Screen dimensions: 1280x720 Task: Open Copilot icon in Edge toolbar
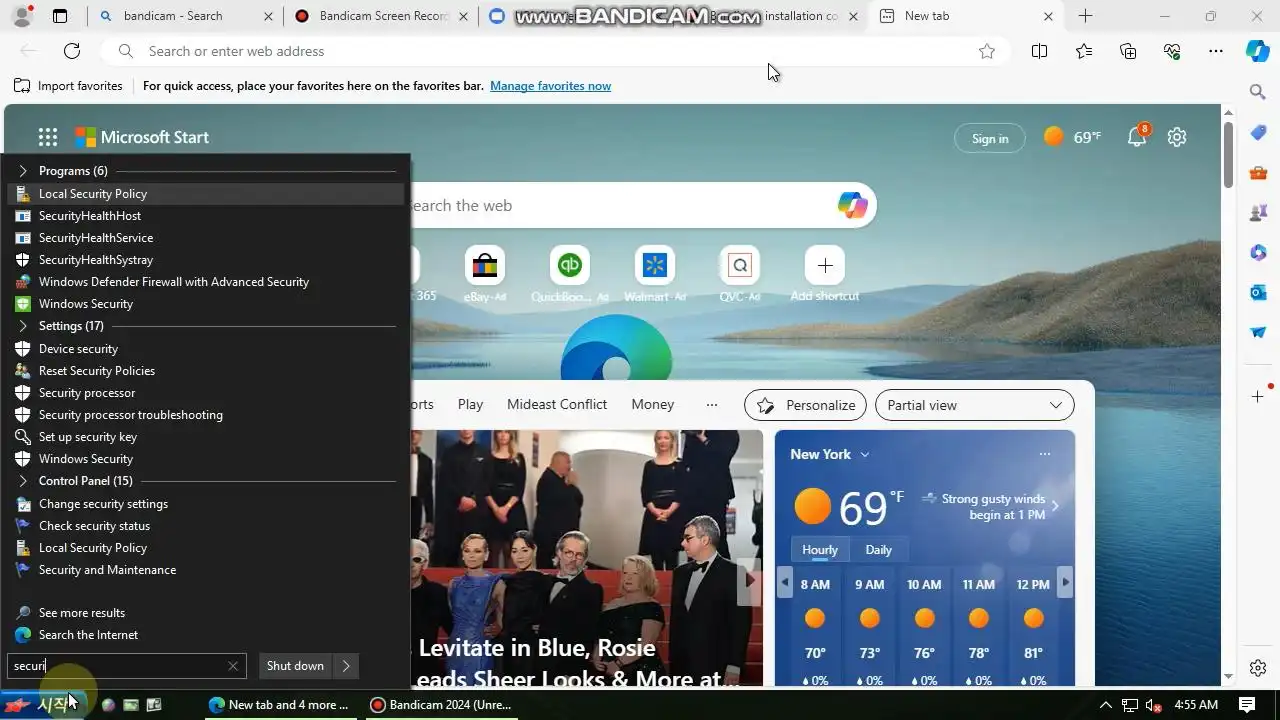coord(1258,51)
